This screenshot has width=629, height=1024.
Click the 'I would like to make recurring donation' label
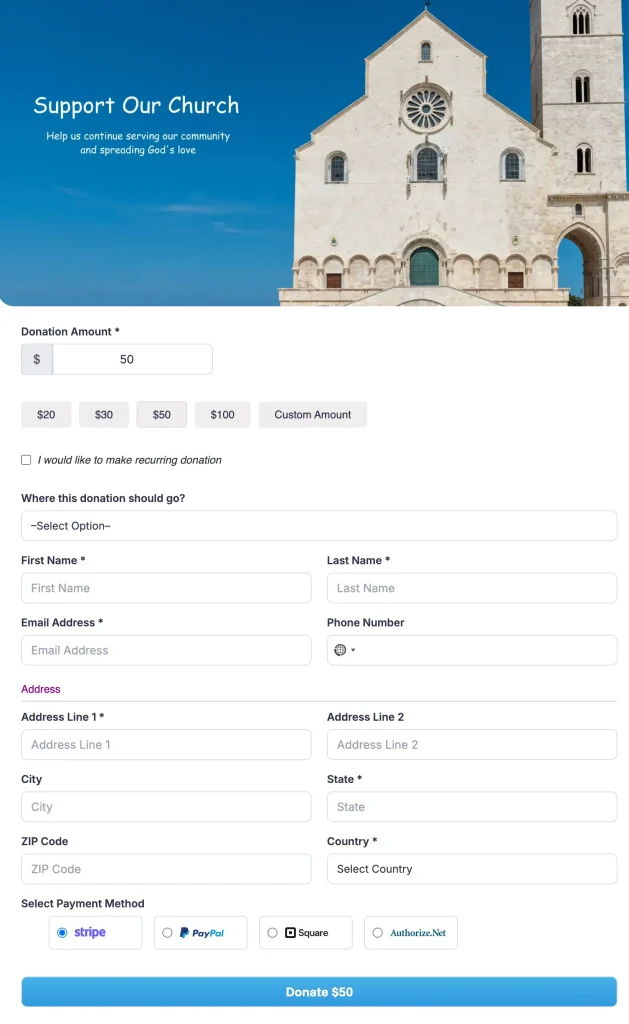click(129, 460)
